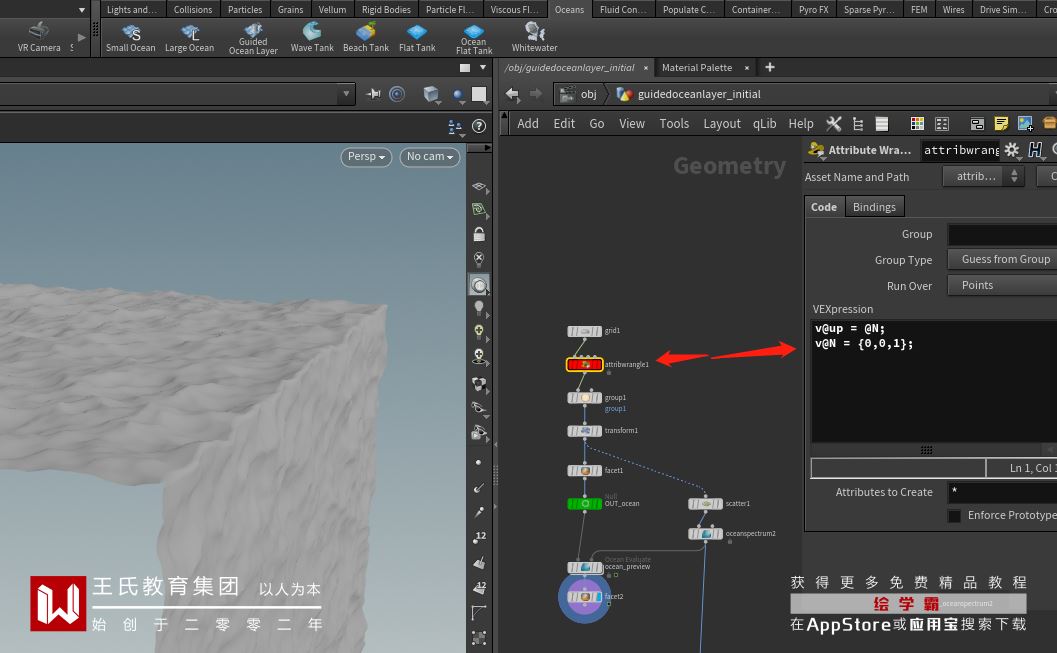Click the Small Ocean shelf tool
Screen dimensions: 1057x653
coord(131,37)
